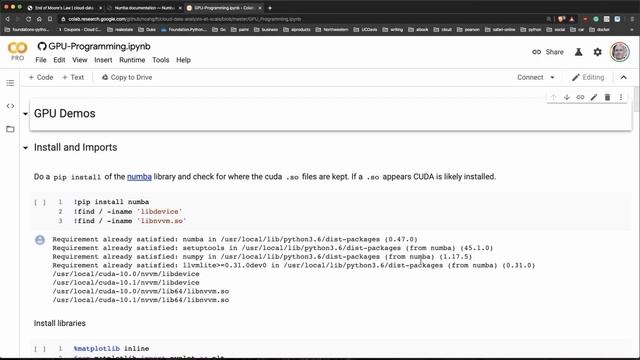
Task: Run the pip install numba cell
Action: pos(40,202)
